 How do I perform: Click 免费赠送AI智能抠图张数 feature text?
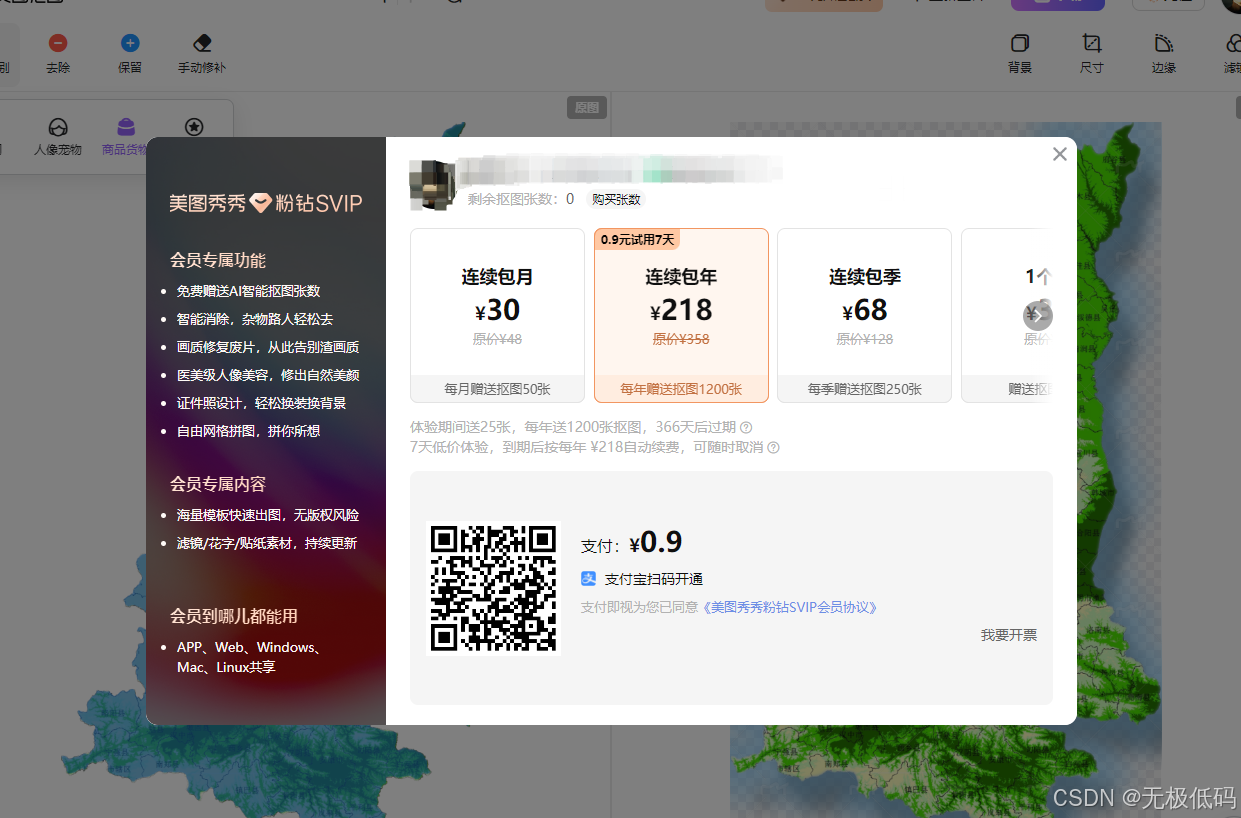248,291
